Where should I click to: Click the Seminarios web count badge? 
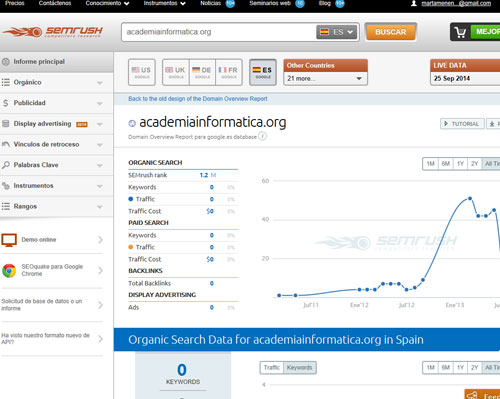(x=300, y=4)
